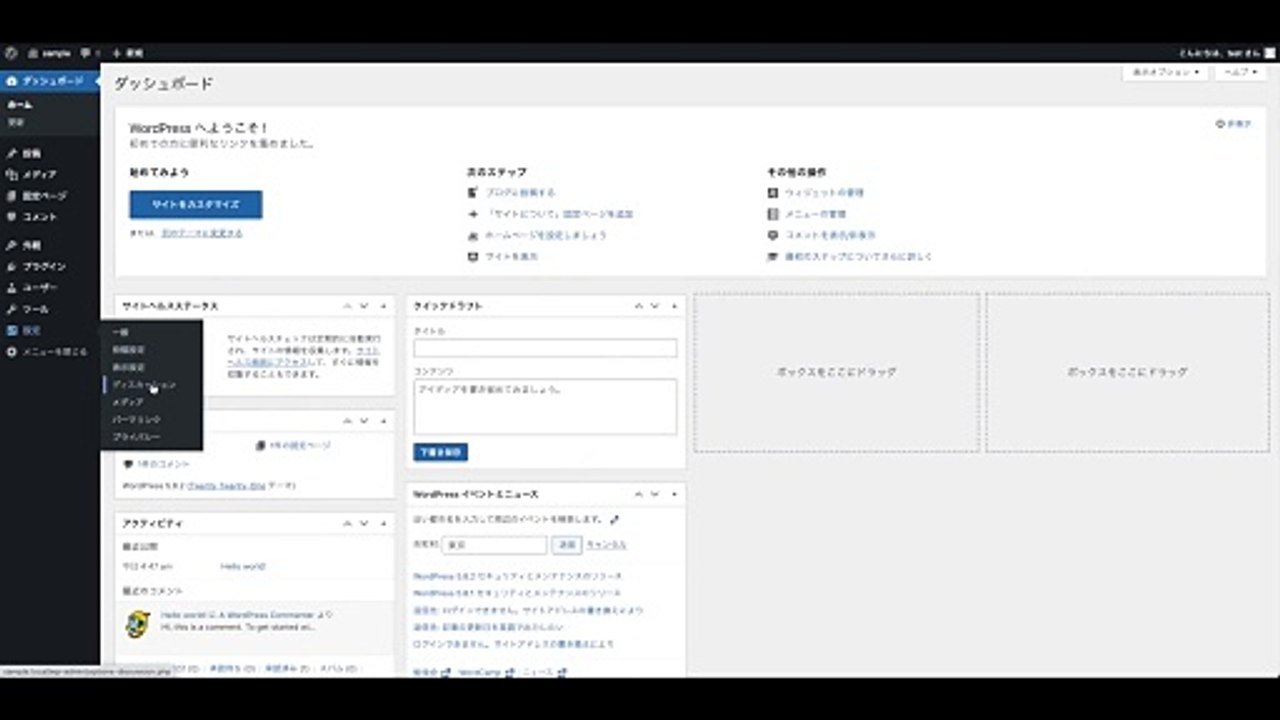Open the Hello world! post link in Activity
This screenshot has width=1280, height=720.
(x=243, y=566)
